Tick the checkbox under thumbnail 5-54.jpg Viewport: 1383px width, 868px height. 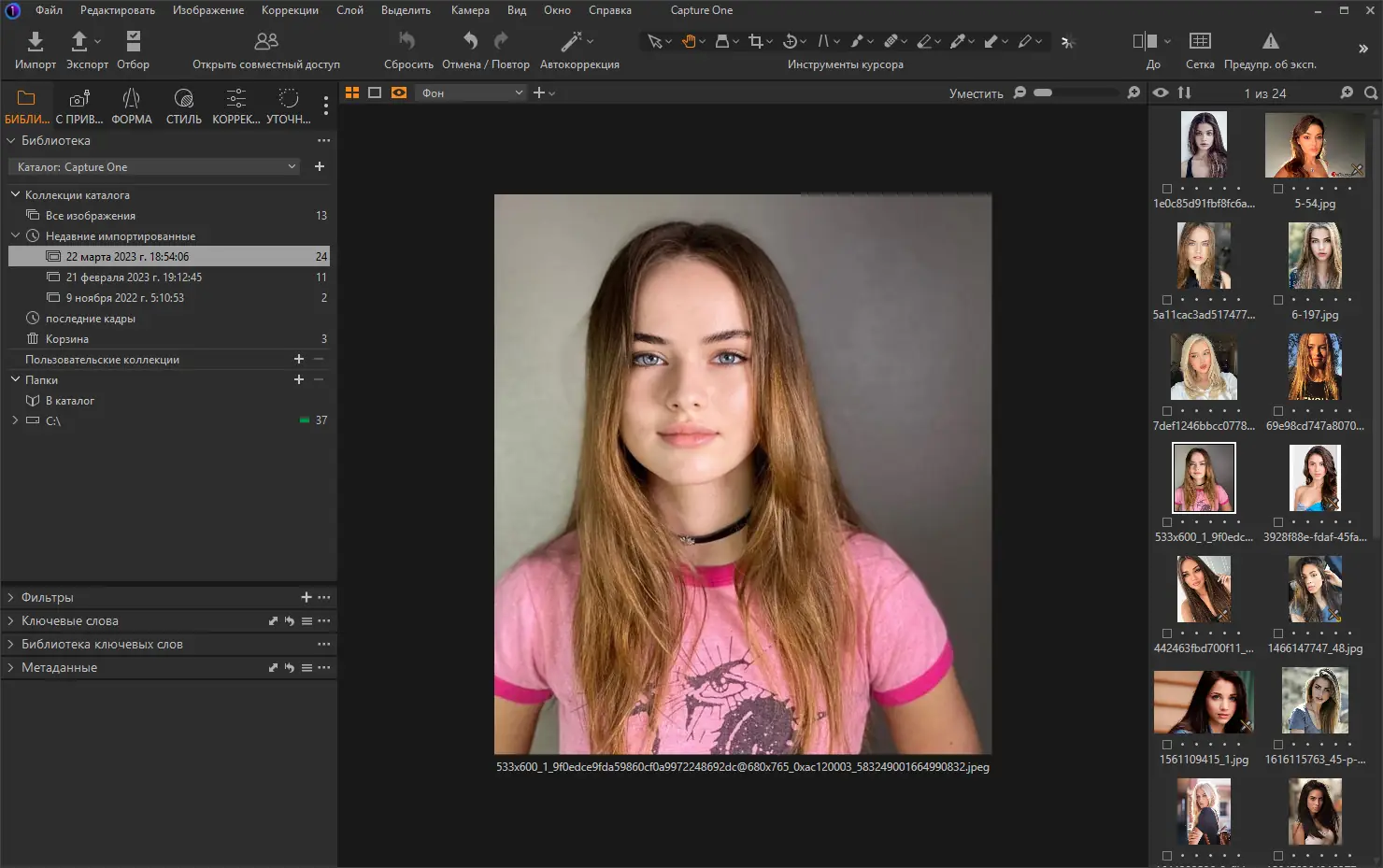pyautogui.click(x=1277, y=189)
